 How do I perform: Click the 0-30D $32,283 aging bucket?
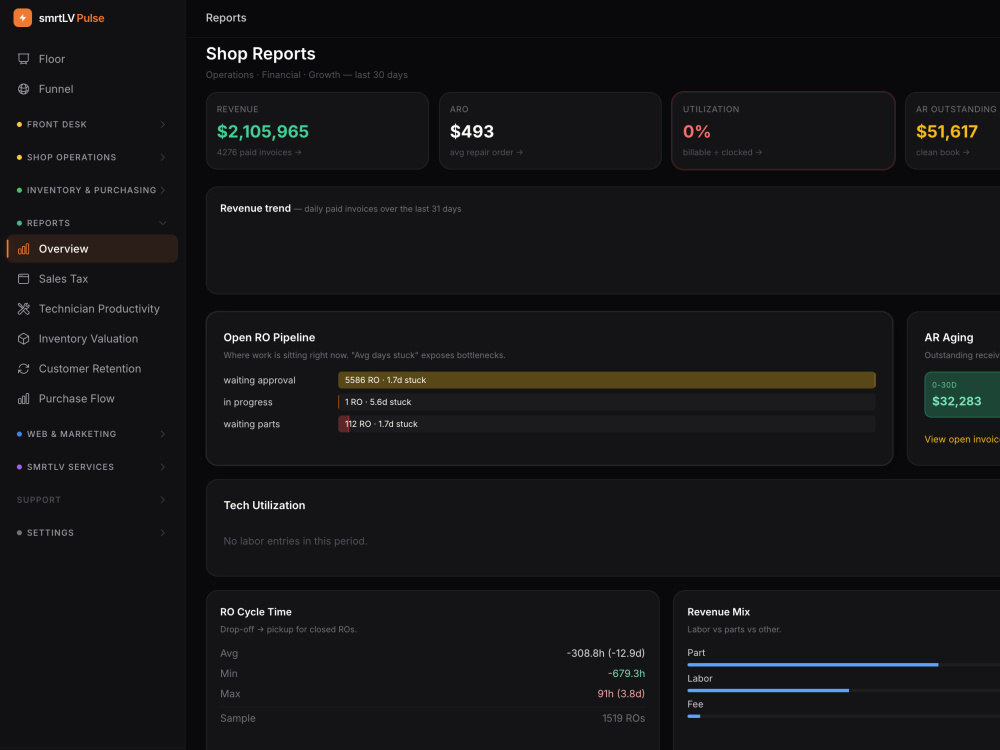[x=962, y=395]
